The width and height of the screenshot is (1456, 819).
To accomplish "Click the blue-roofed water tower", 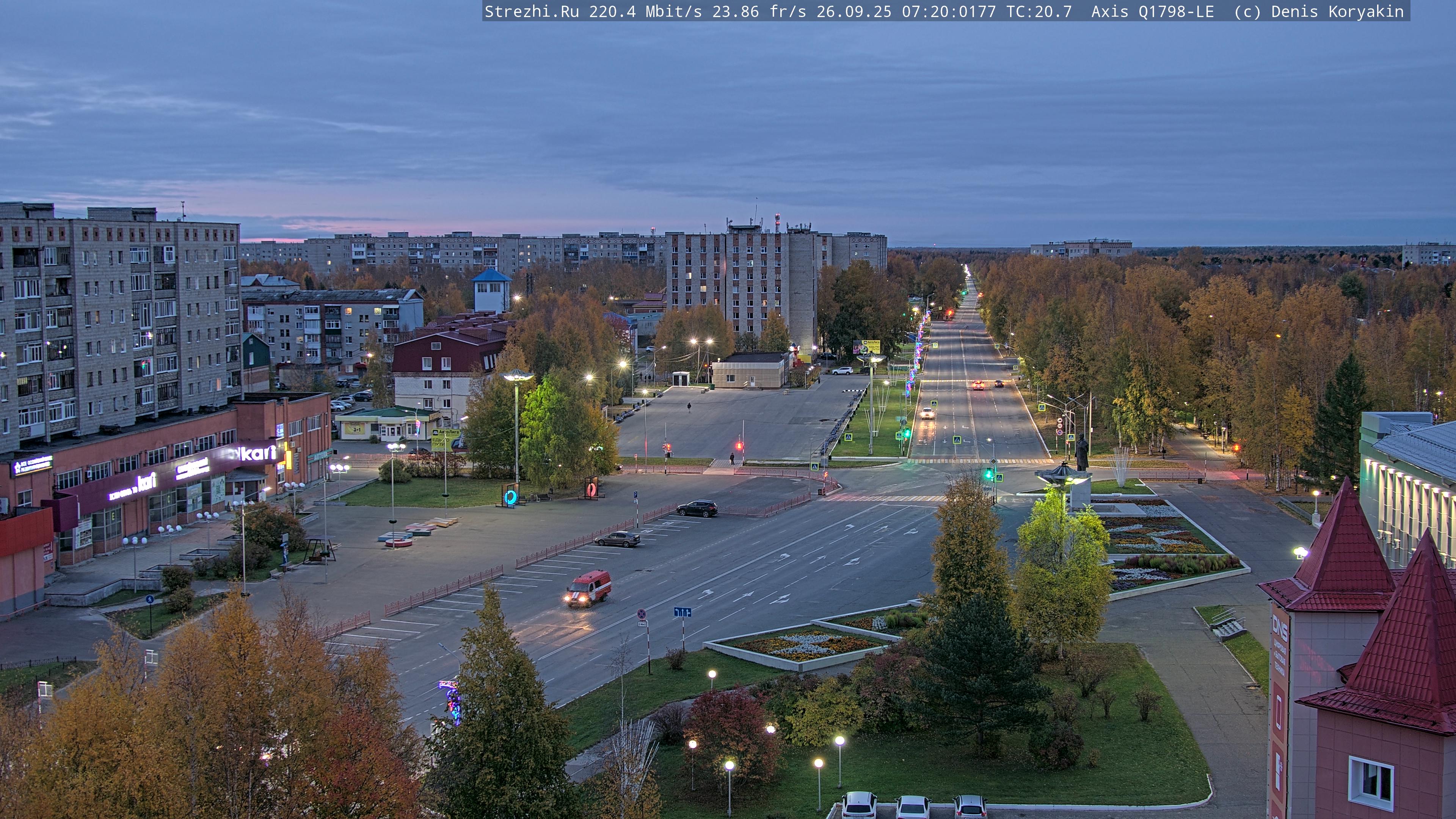I will [x=491, y=290].
